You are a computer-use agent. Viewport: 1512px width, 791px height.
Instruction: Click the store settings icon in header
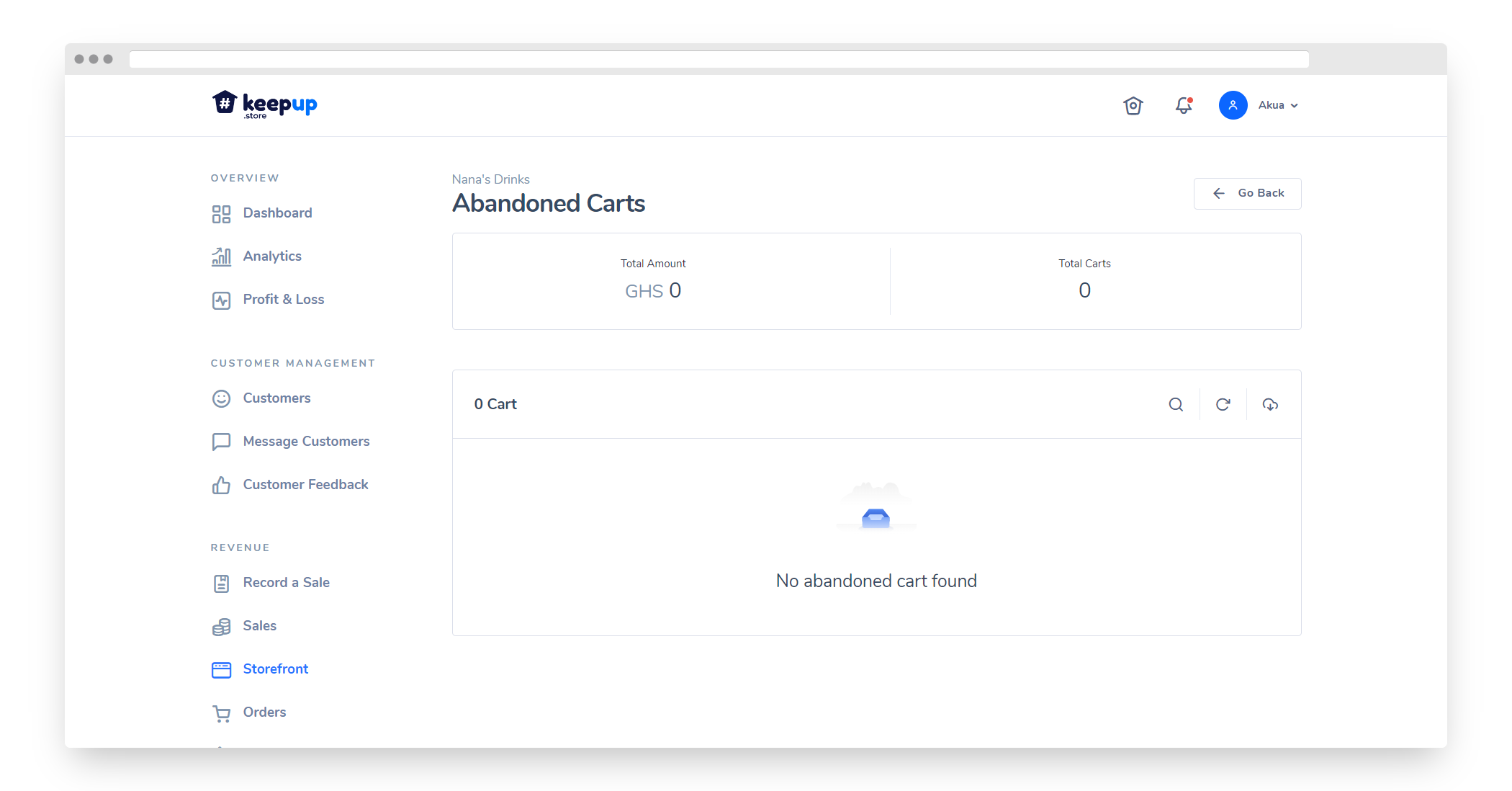1133,106
